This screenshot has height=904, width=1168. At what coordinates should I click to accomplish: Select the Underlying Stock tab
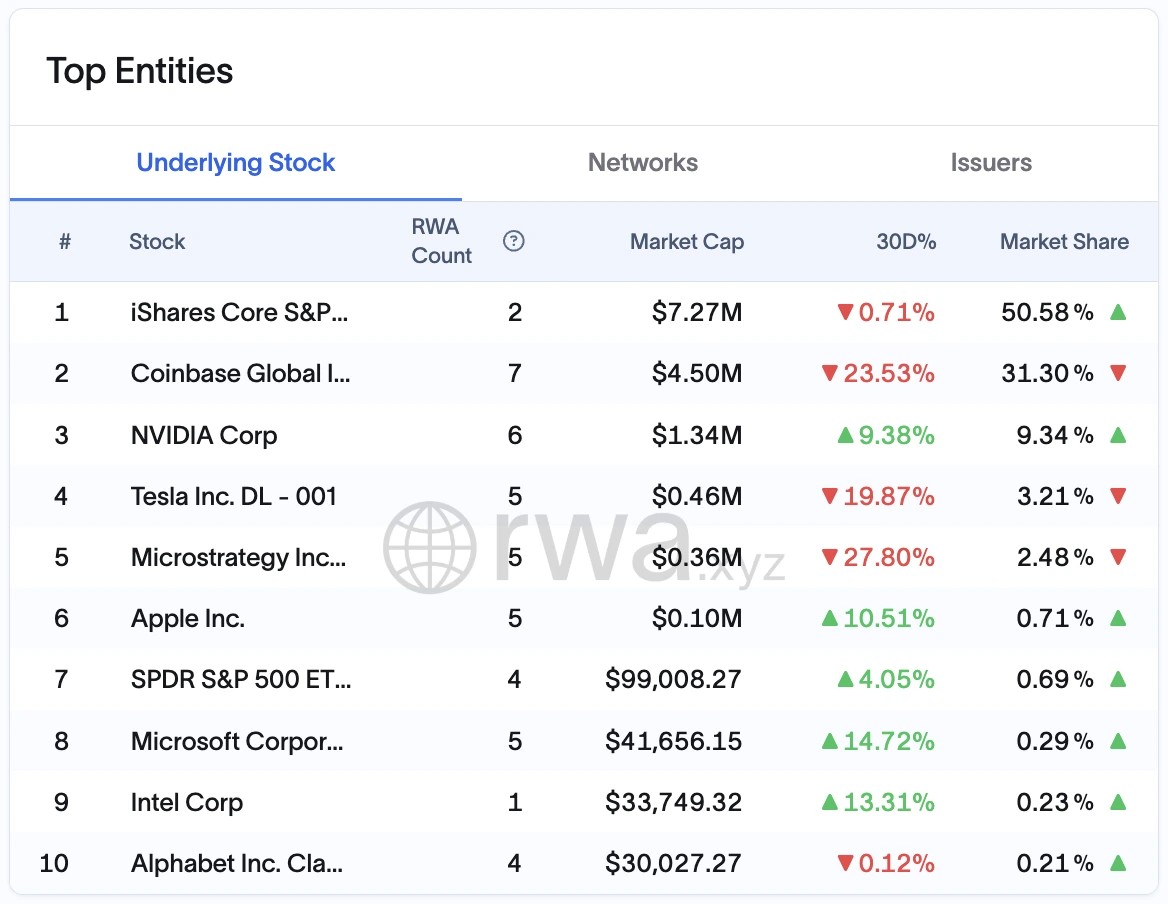click(x=235, y=162)
